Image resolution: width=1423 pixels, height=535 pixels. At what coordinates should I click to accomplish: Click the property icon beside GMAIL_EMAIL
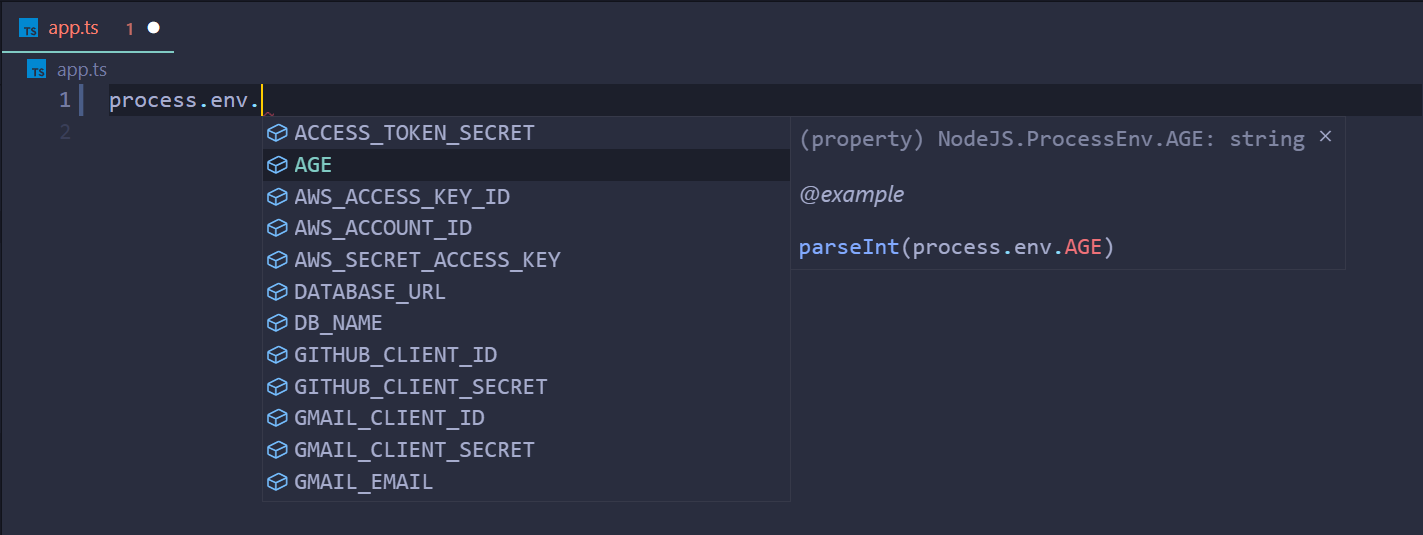pyautogui.click(x=277, y=482)
